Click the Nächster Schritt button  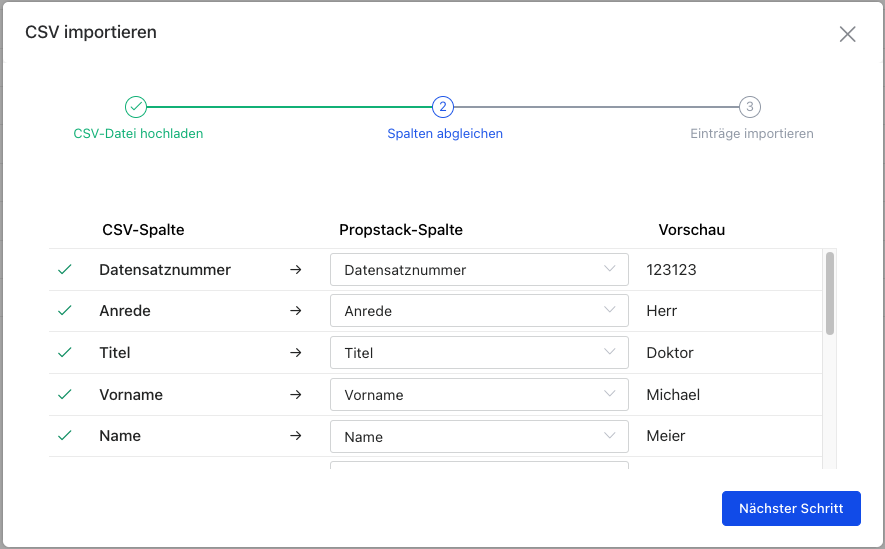[x=791, y=508]
